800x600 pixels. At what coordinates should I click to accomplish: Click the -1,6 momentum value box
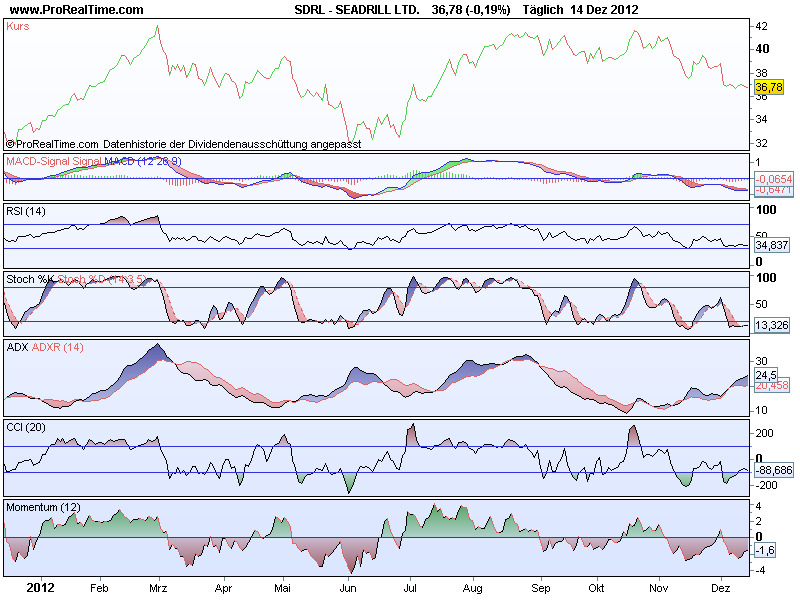point(765,551)
